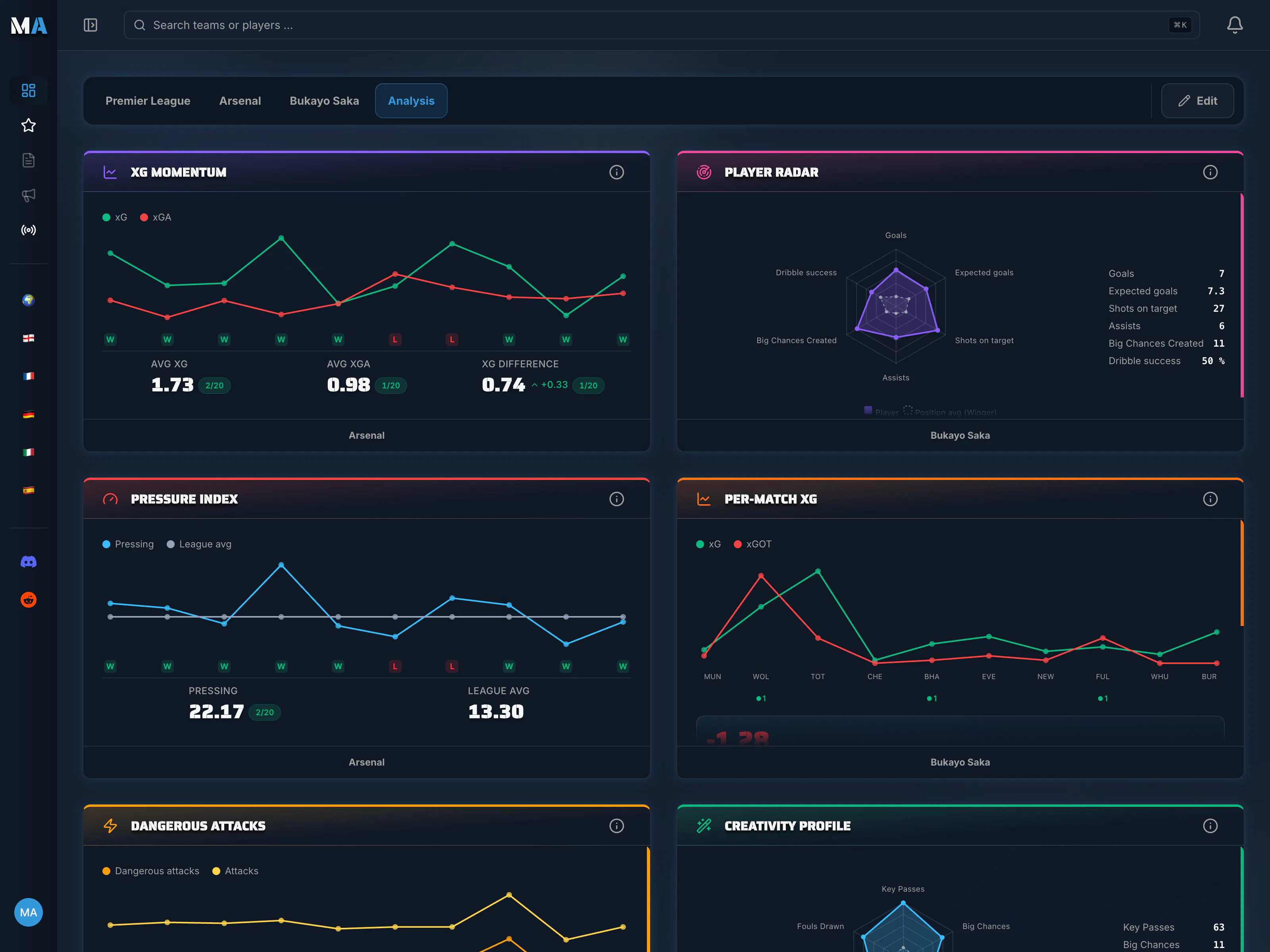Select the Spain flag in sidebar

29,490
